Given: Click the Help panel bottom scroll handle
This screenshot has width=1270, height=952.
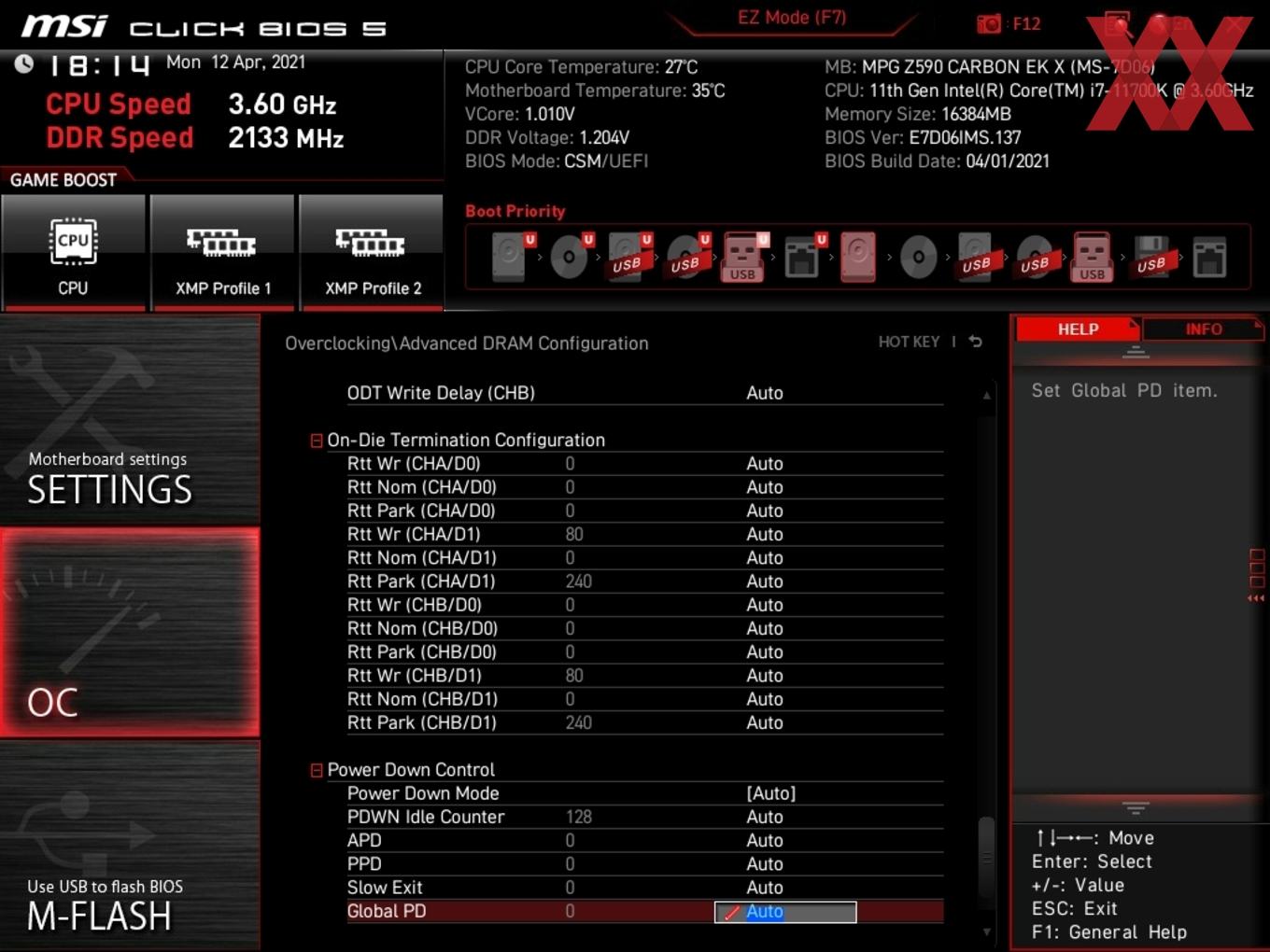Looking at the screenshot, I should pos(1136,807).
